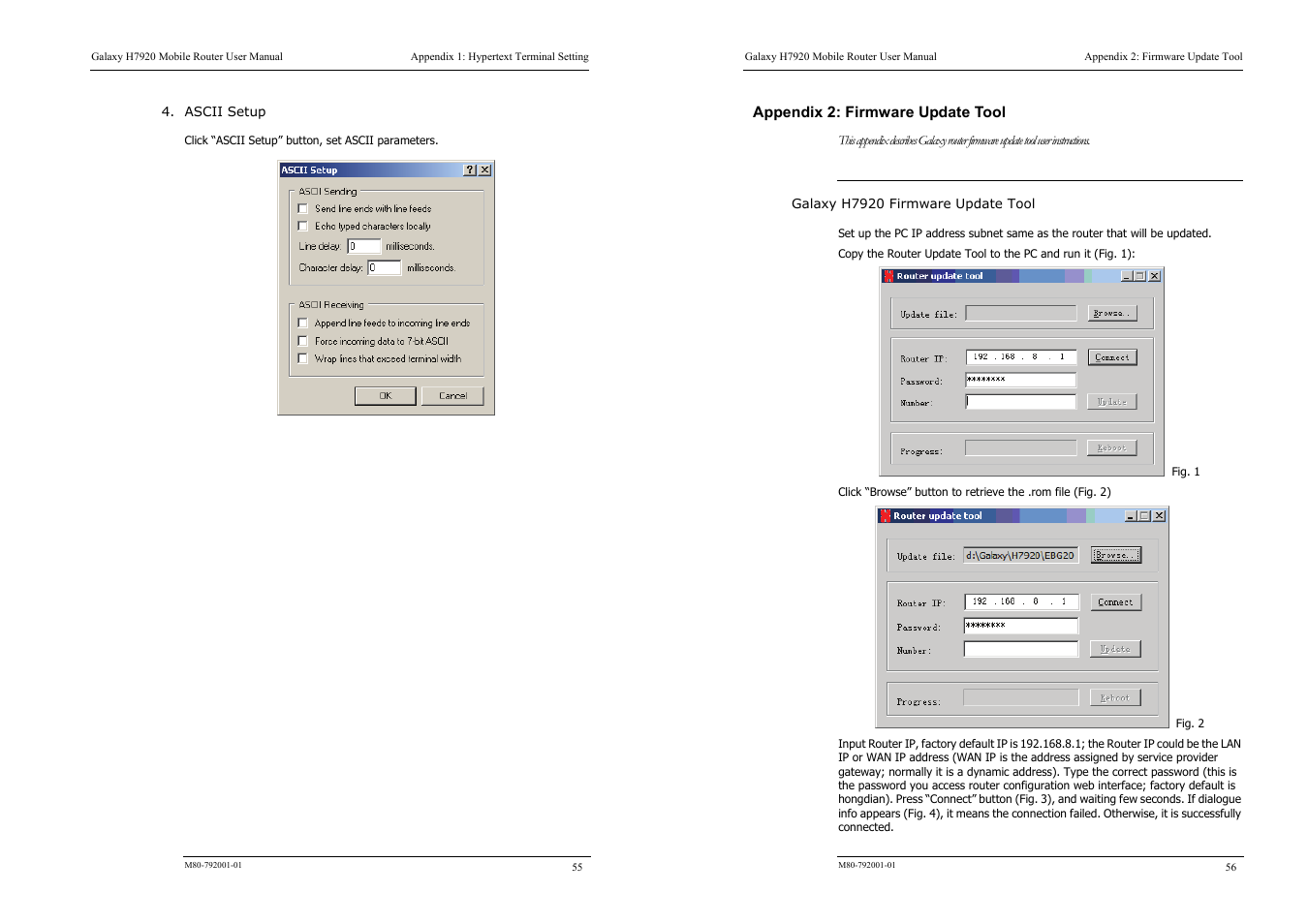Click page number 56 in footer
The height and width of the screenshot is (924, 1308).
(1230, 867)
